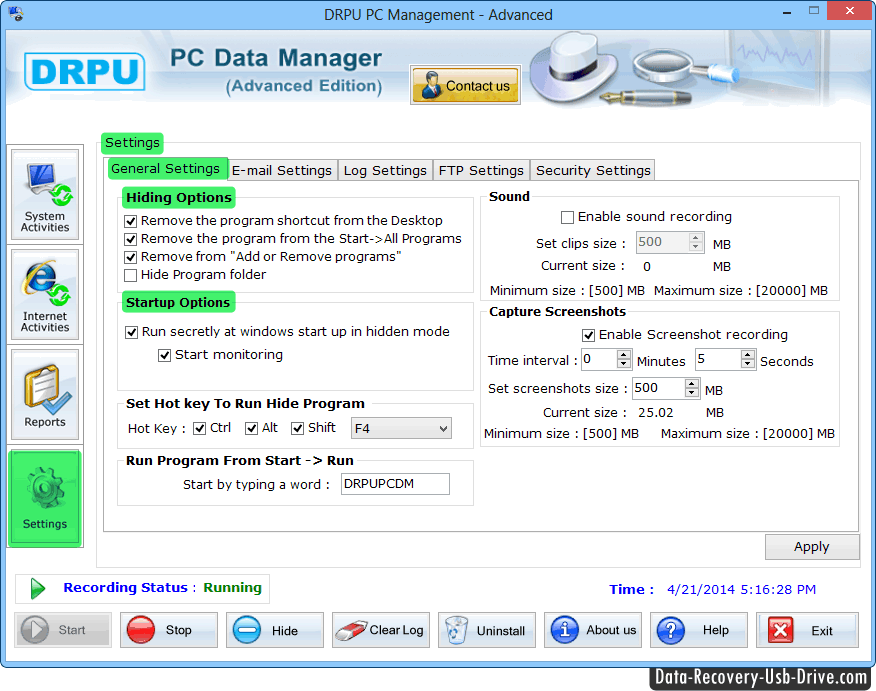Click the Settings header label
Image resolution: width=876 pixels, height=691 pixels.
coord(132,143)
